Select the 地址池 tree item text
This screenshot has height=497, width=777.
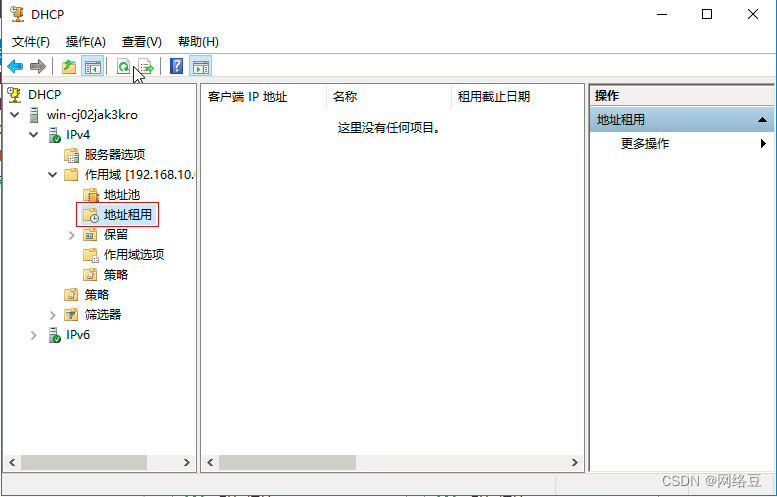coord(121,195)
